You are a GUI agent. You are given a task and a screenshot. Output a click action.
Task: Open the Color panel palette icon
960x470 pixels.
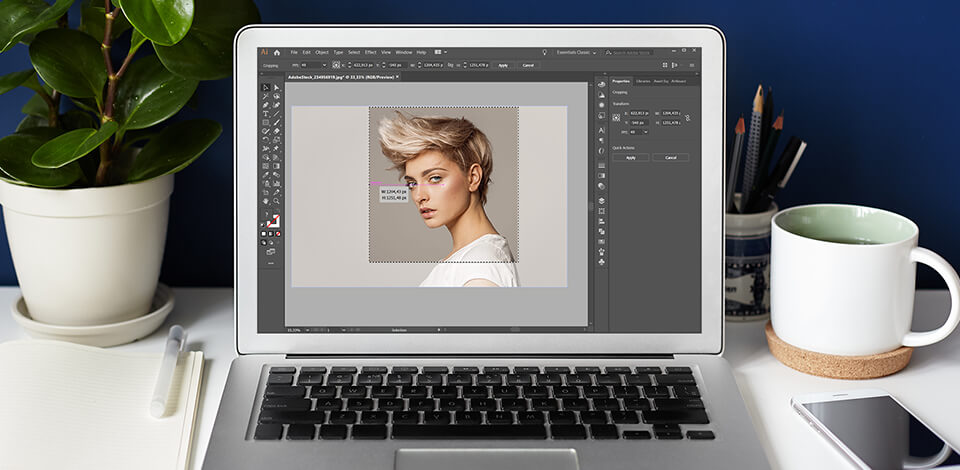(602, 84)
